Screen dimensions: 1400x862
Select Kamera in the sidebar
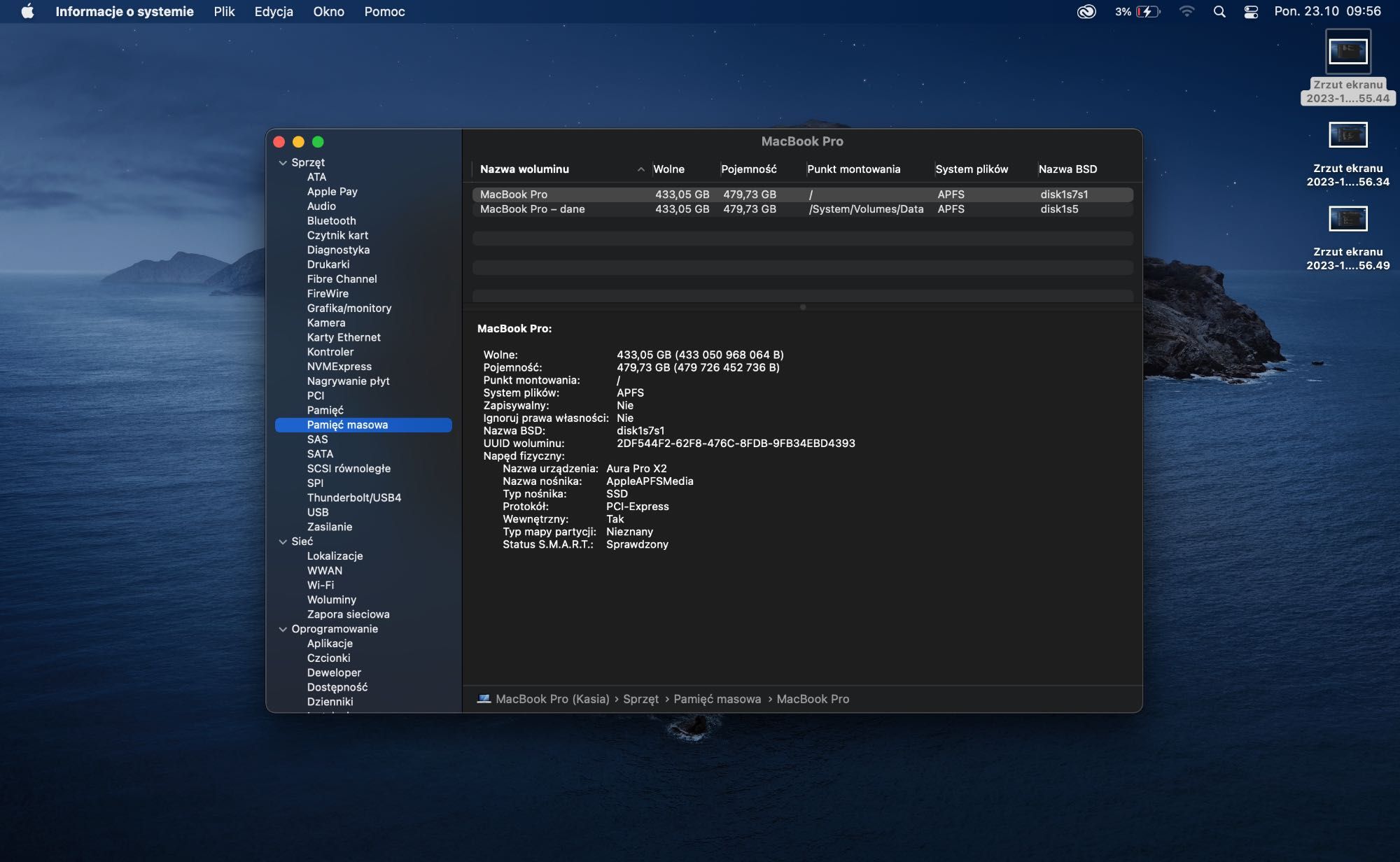click(326, 323)
